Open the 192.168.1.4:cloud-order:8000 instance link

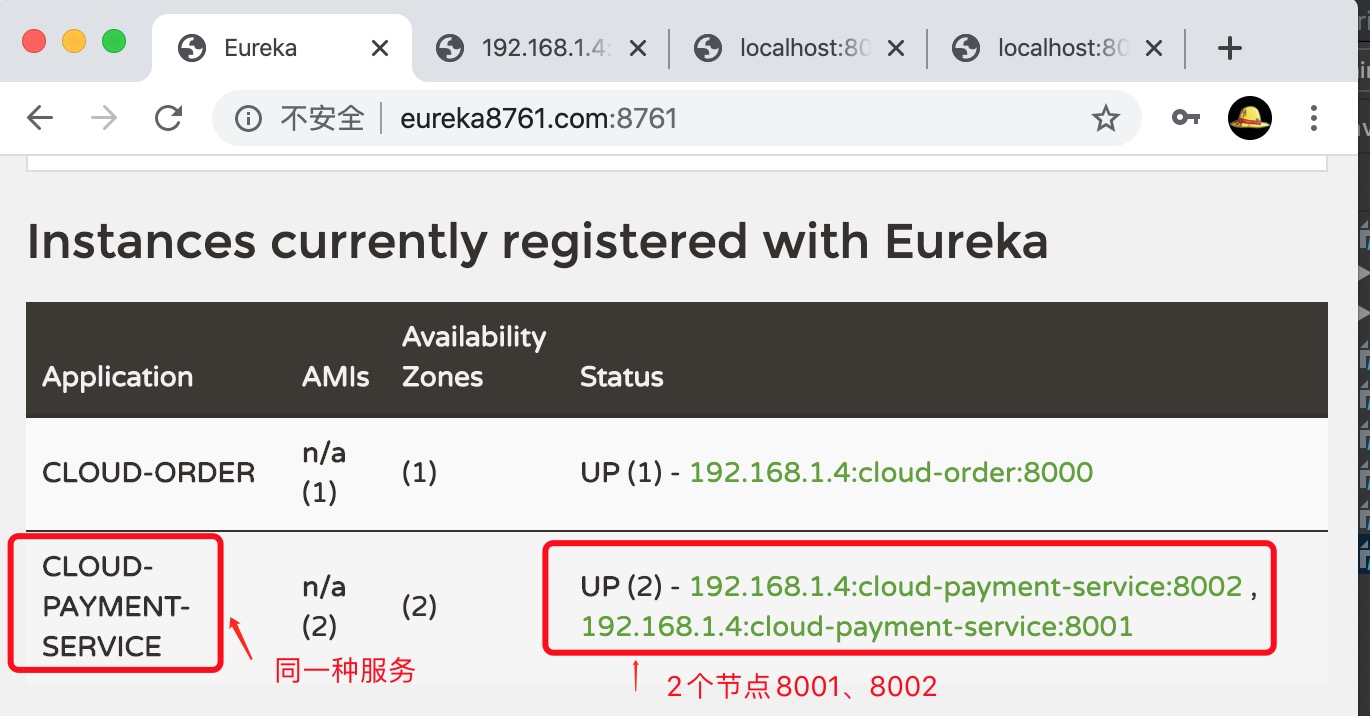[x=891, y=472]
